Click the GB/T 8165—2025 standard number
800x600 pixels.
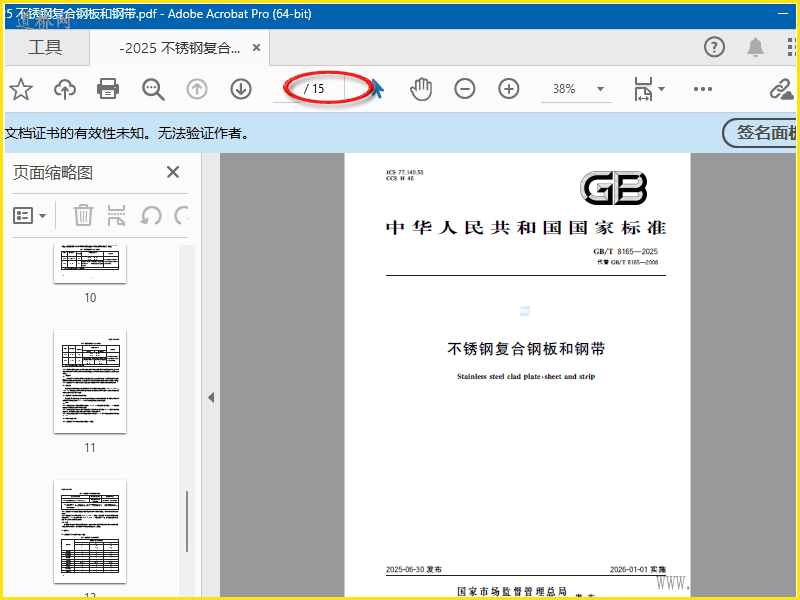[625, 251]
